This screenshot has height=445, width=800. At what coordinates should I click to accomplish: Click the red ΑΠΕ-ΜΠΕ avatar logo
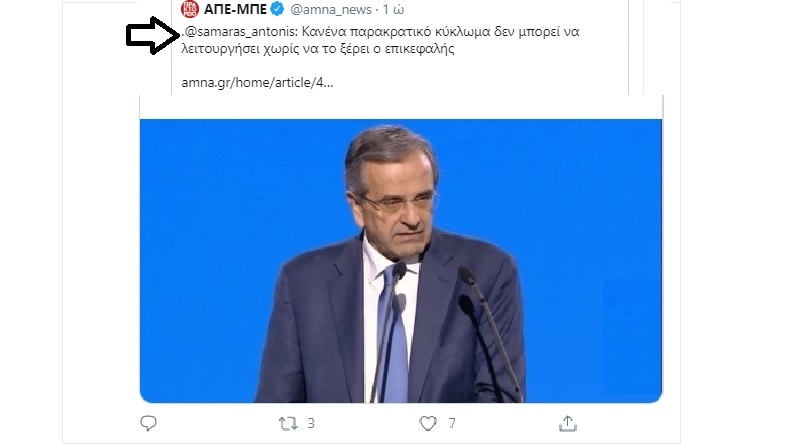coord(190,9)
